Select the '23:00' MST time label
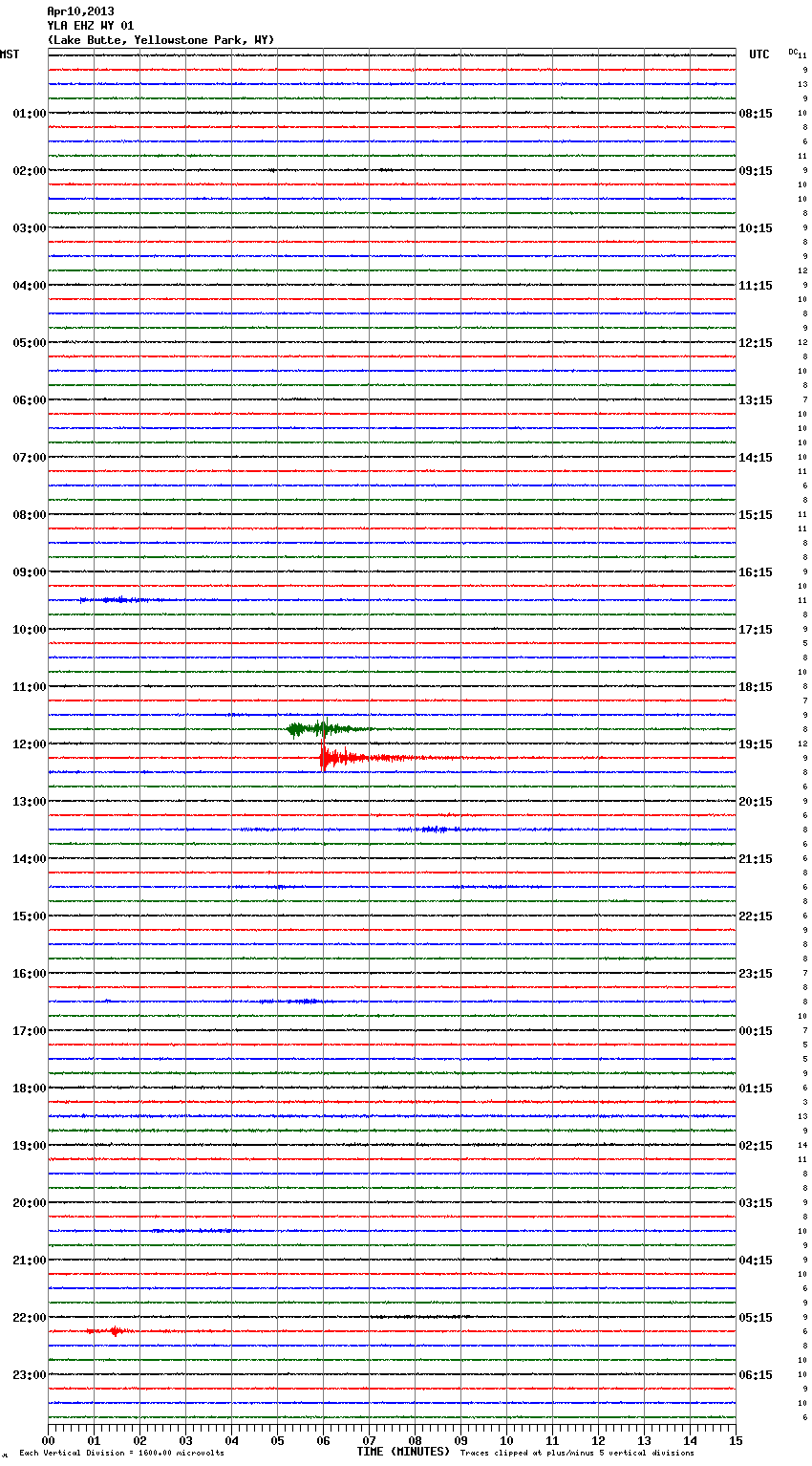Viewport: 812px width, 1466px height. 30,1375
